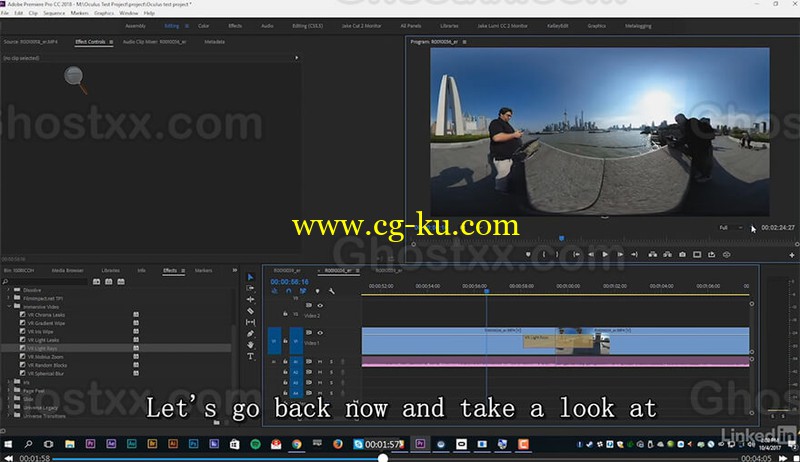
Task: Open the Effects panel tab
Action: point(170,270)
